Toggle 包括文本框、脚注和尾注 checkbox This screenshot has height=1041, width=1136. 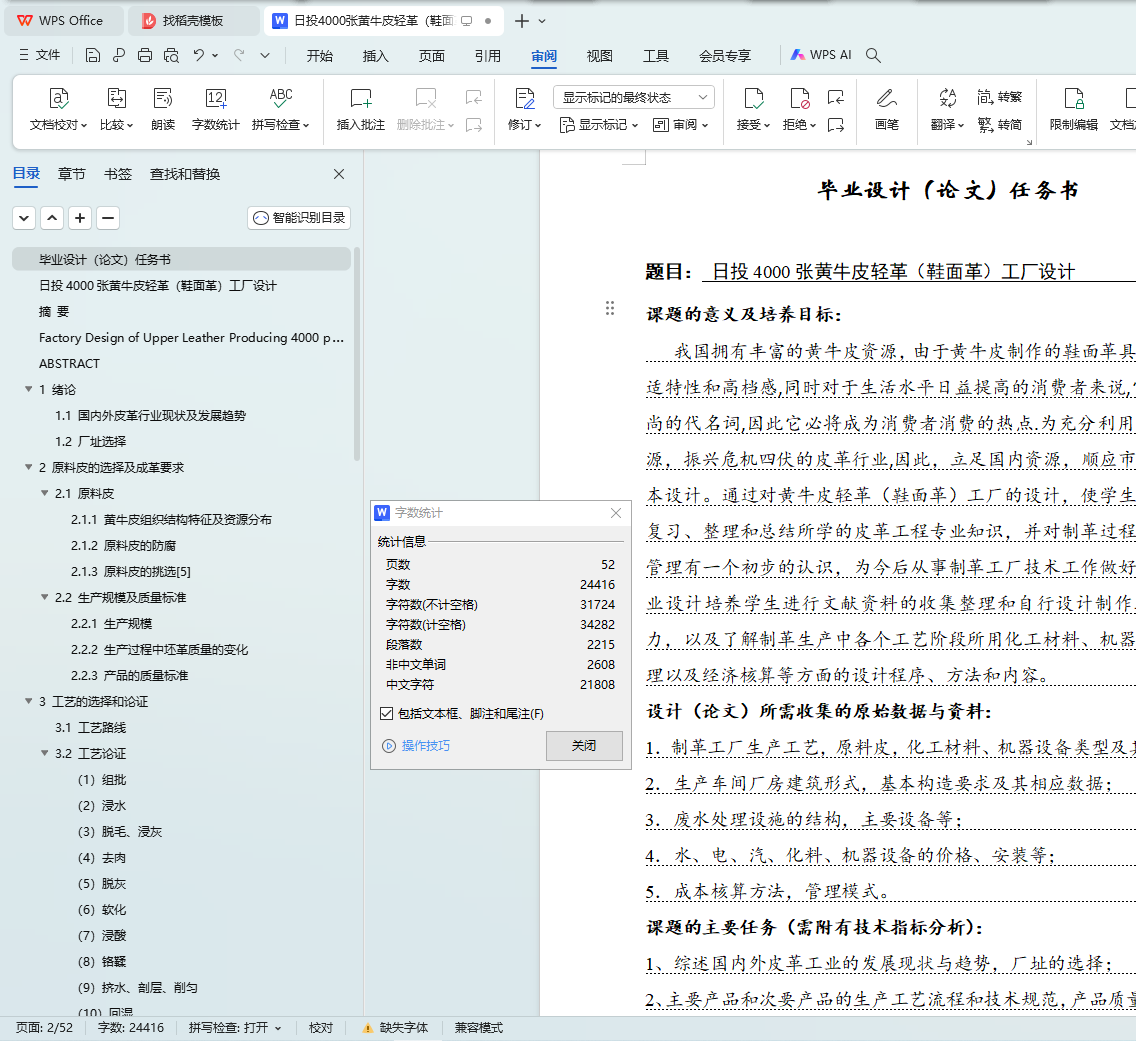(386, 714)
